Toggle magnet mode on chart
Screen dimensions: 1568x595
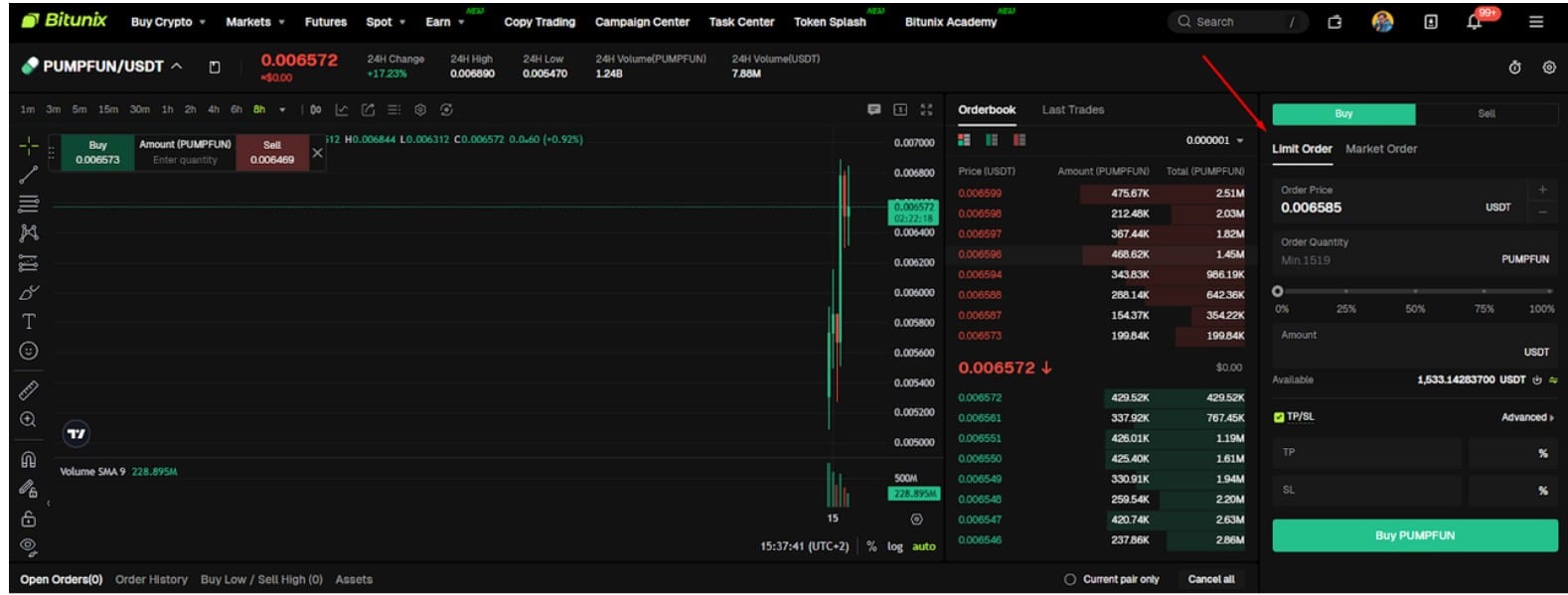(x=29, y=459)
